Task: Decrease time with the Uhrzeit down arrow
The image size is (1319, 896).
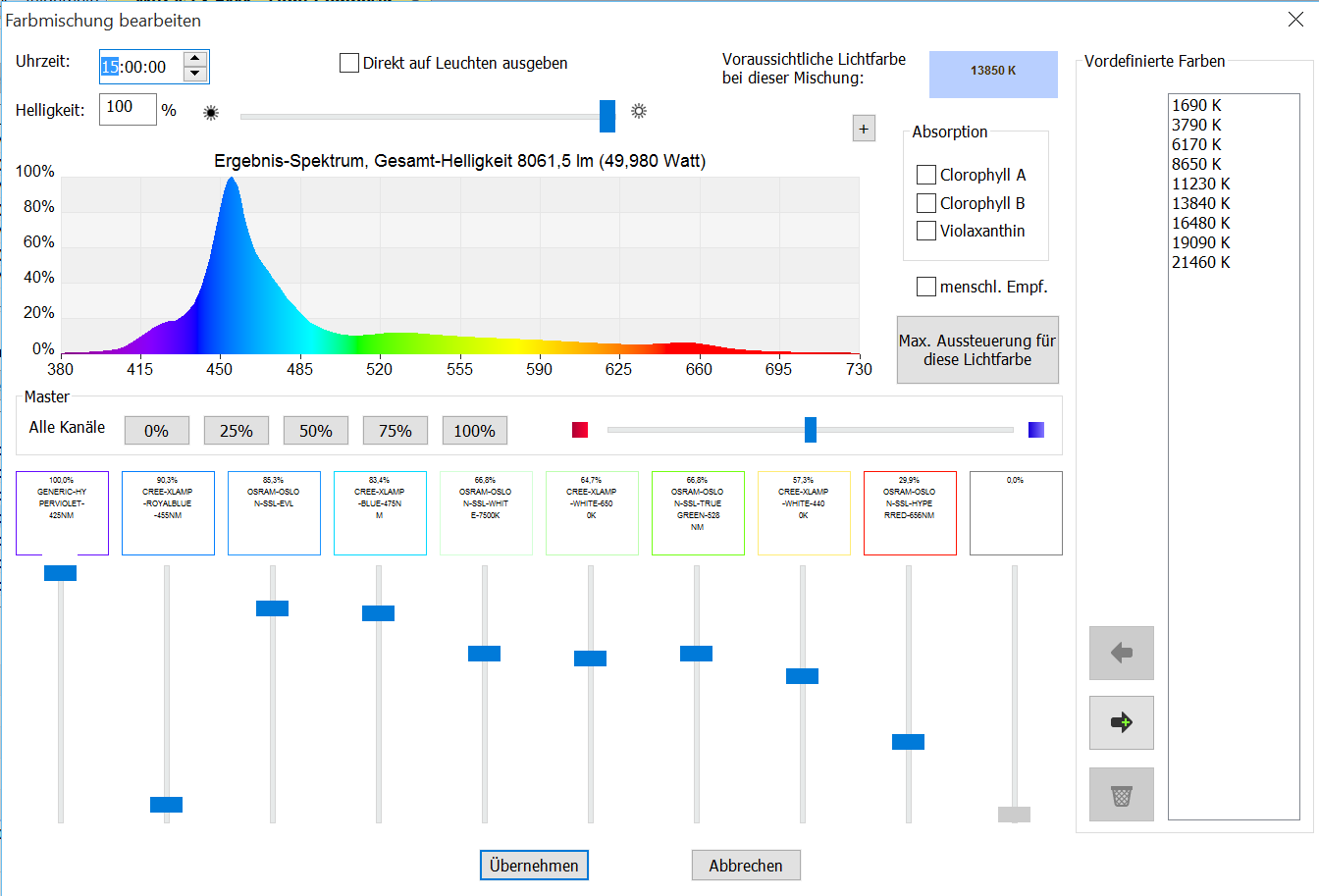Action: pyautogui.click(x=195, y=74)
